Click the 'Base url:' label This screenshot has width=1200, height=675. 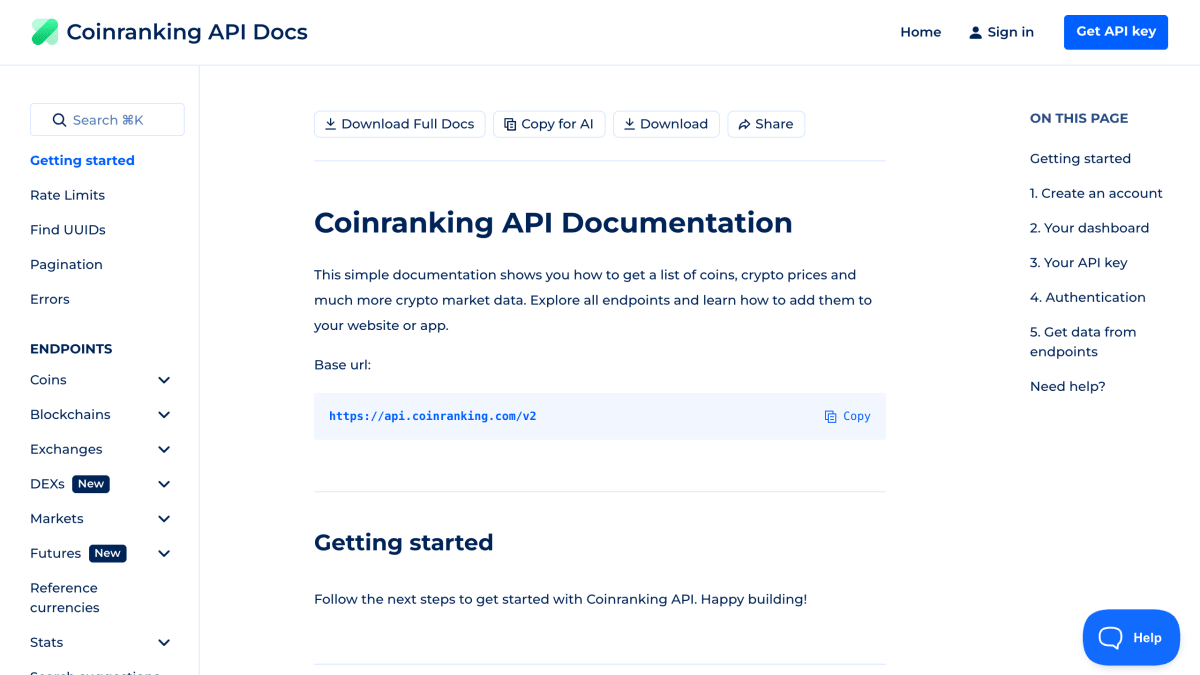(x=342, y=365)
